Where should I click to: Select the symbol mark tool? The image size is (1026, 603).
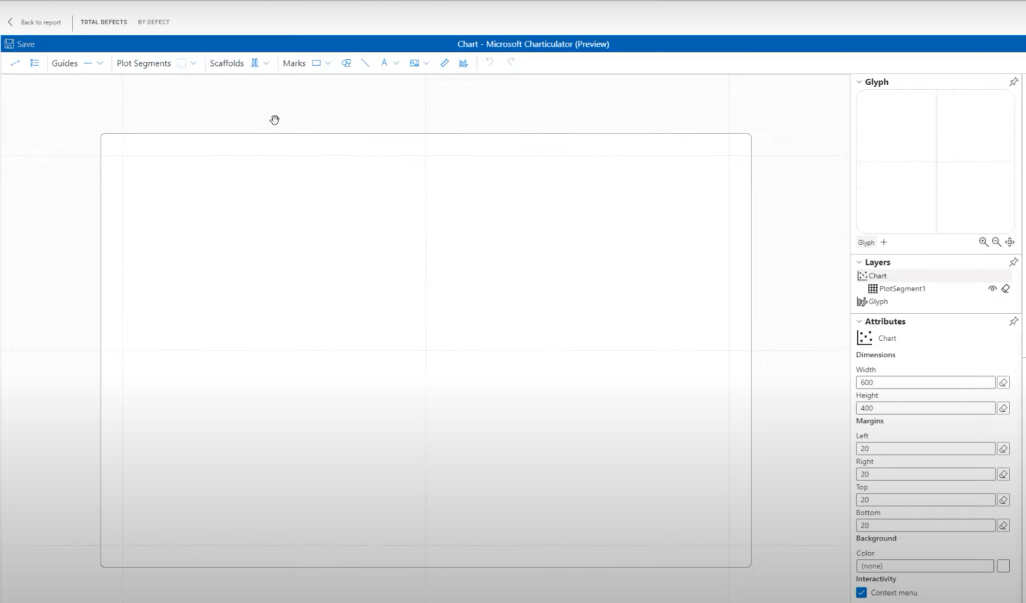[x=346, y=63]
